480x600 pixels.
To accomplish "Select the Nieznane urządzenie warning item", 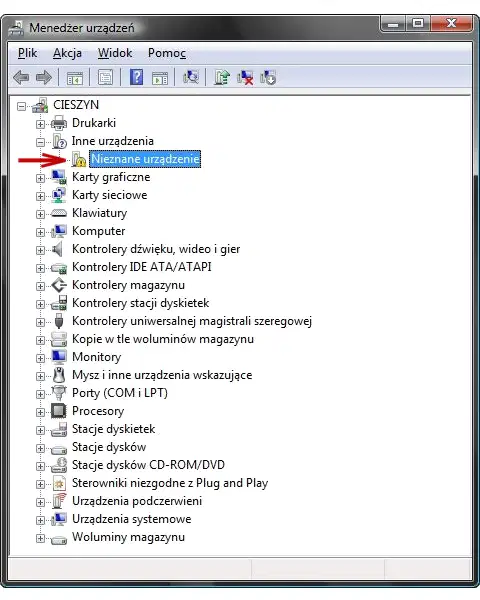I will point(145,159).
